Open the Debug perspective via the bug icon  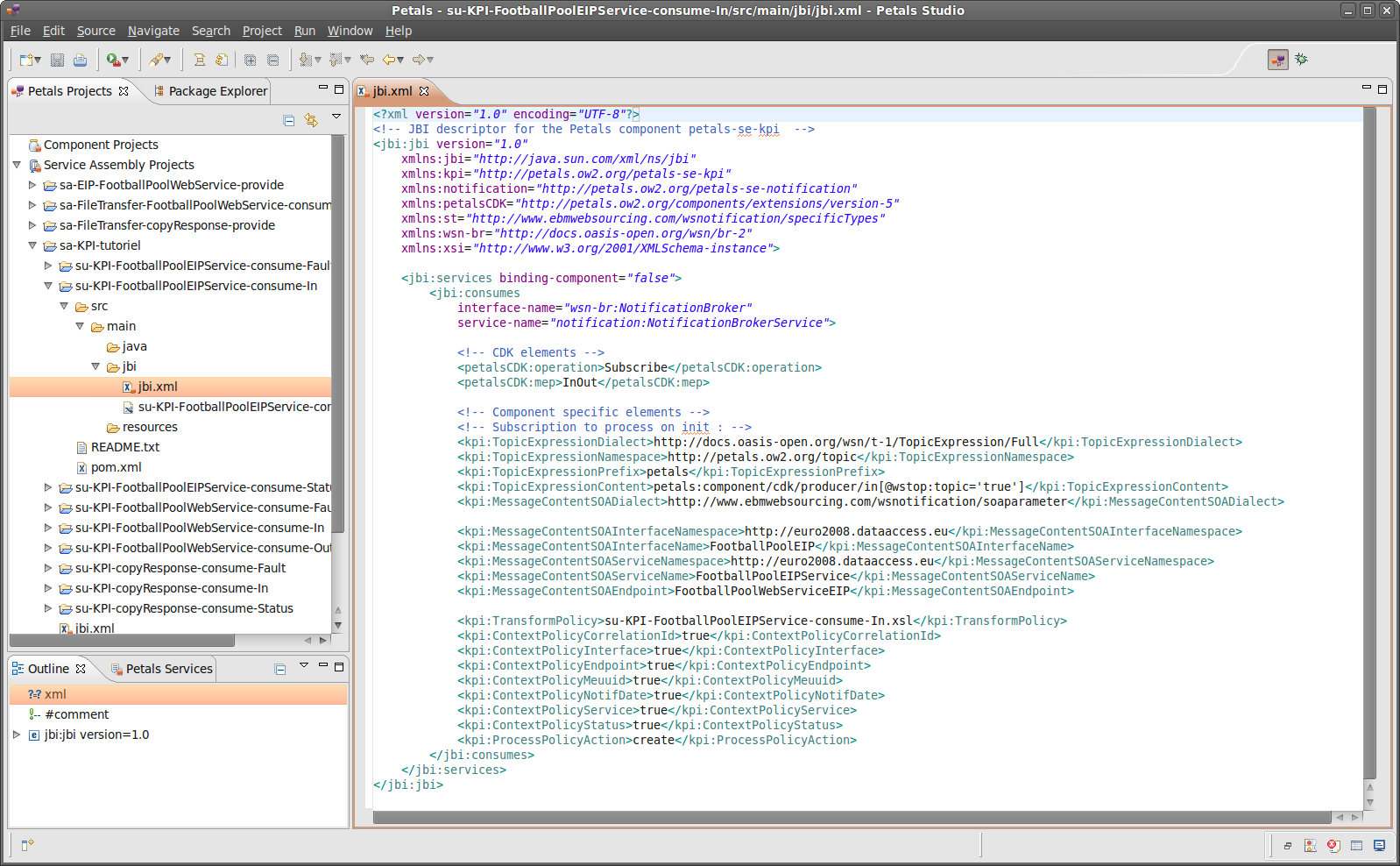coord(1301,60)
